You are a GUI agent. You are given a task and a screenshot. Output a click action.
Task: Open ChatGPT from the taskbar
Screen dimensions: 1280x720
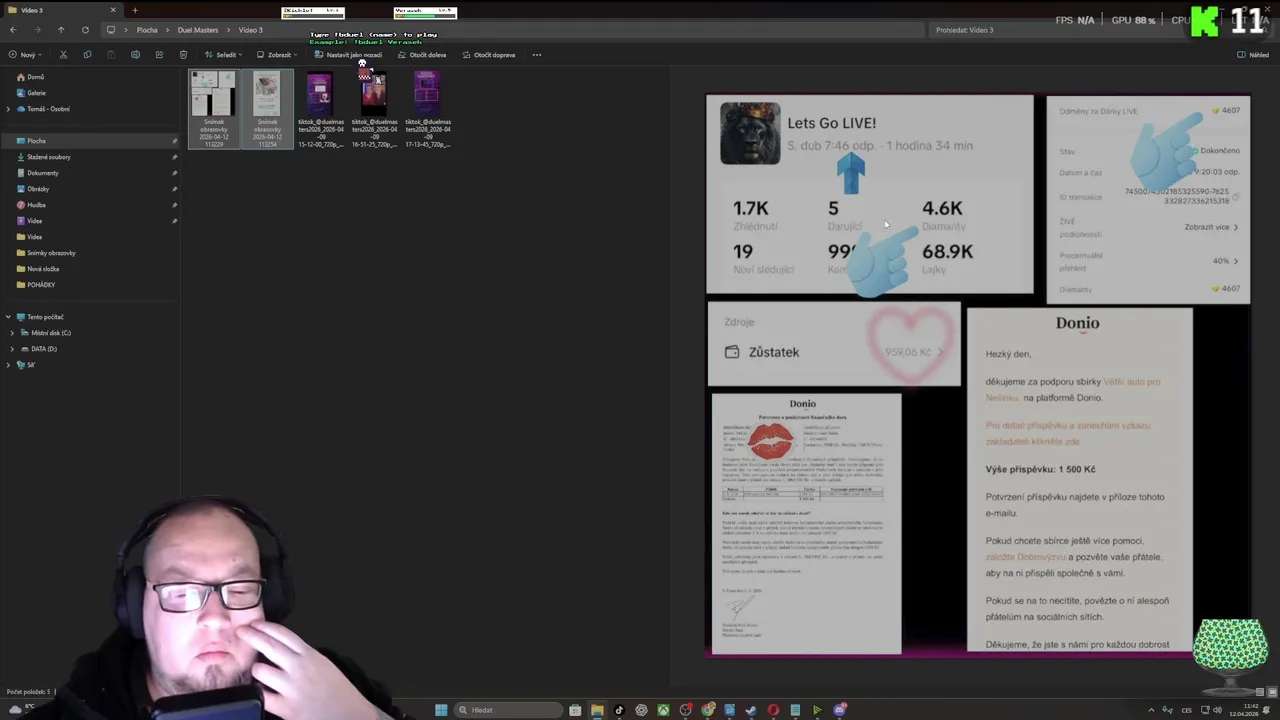641,710
